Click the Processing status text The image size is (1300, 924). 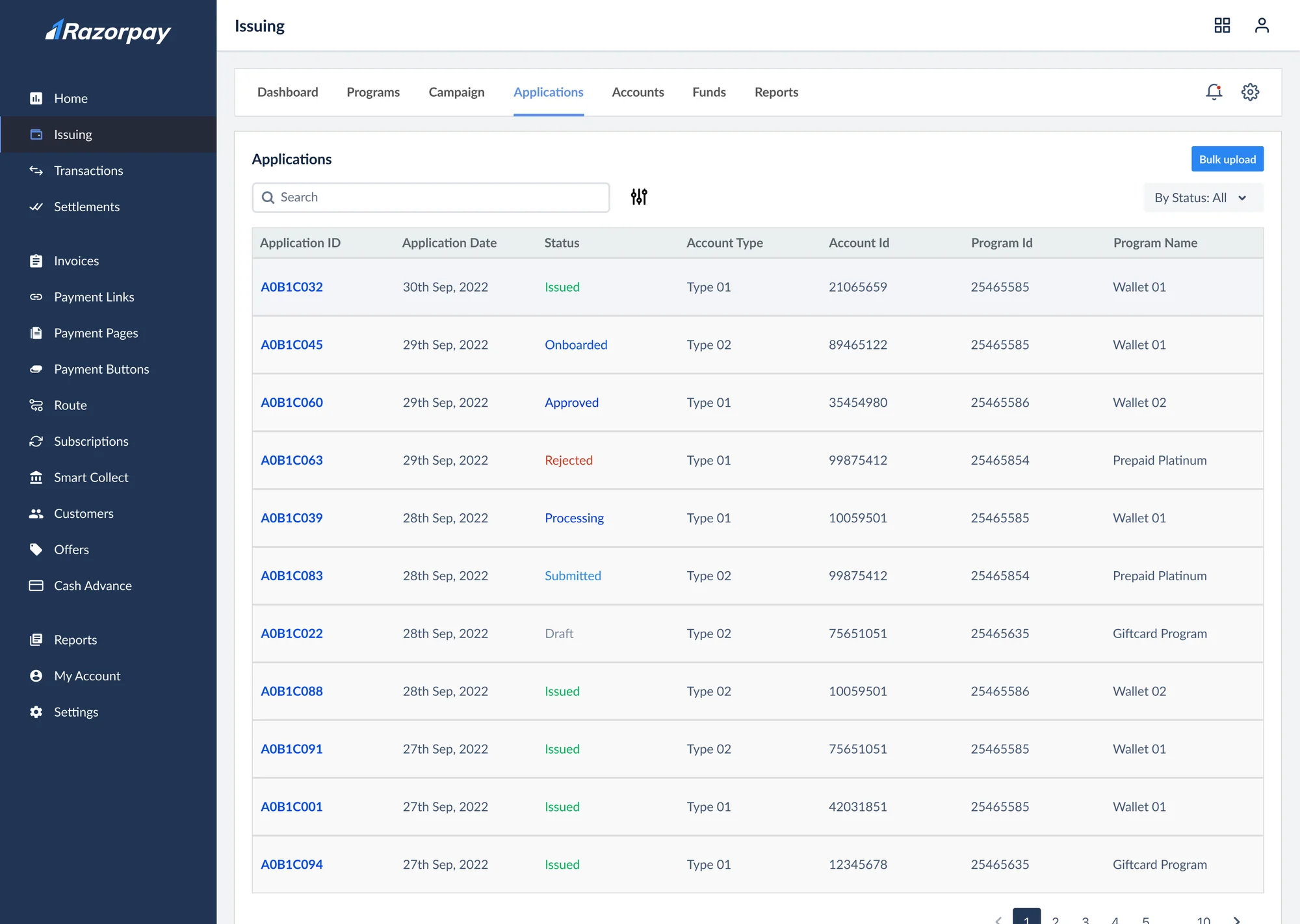[x=574, y=518]
